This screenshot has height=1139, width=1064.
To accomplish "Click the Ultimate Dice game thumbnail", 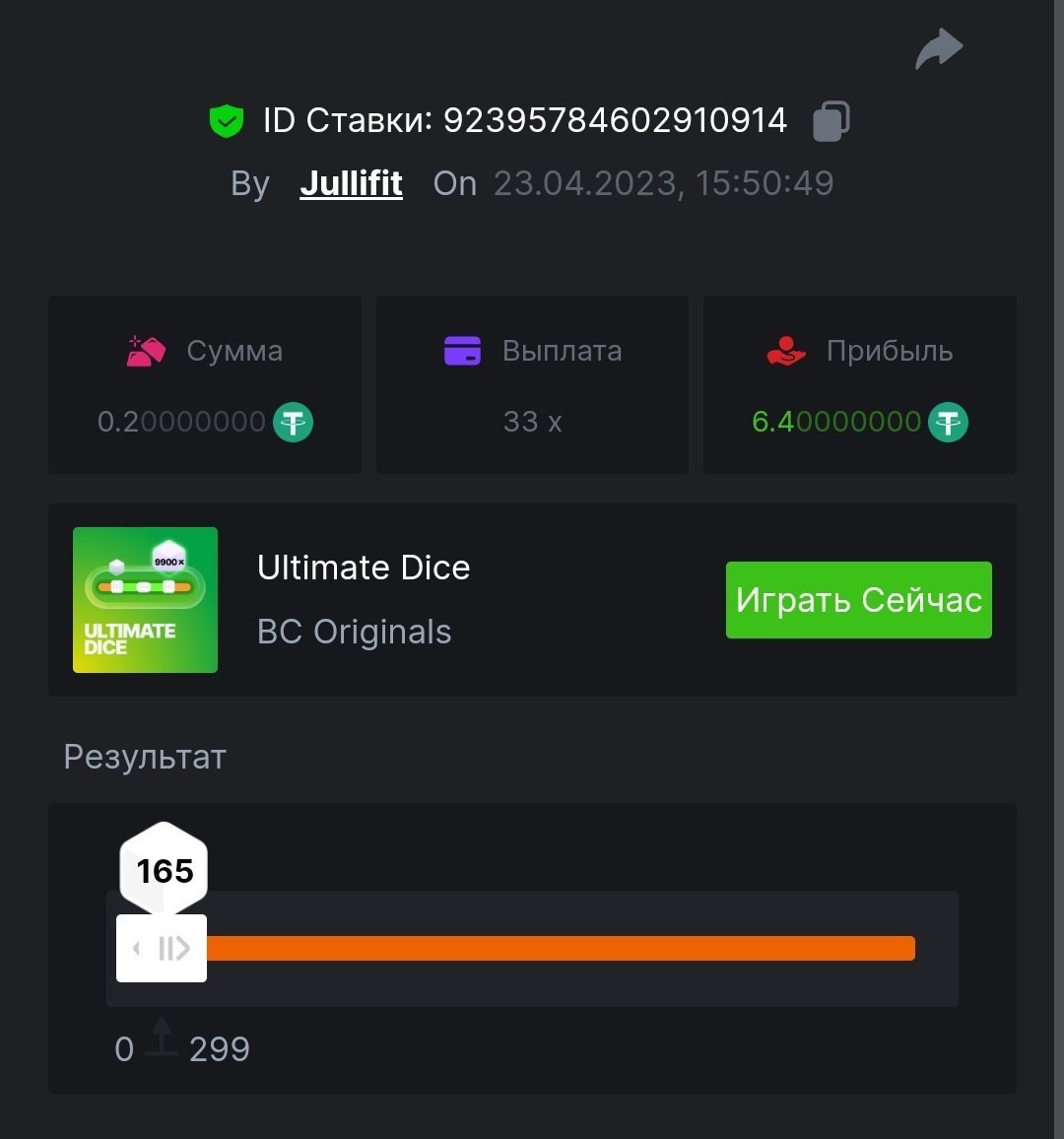I will (x=145, y=600).
